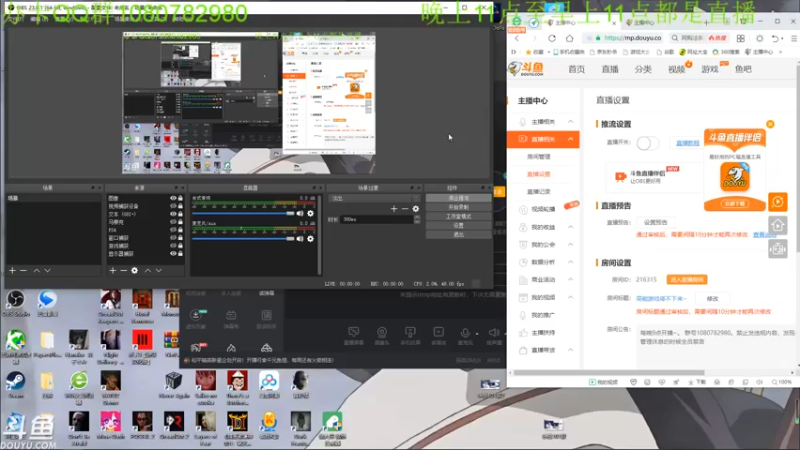Open the browser extensions grid icon
The image size is (800, 450).
(x=740, y=38)
